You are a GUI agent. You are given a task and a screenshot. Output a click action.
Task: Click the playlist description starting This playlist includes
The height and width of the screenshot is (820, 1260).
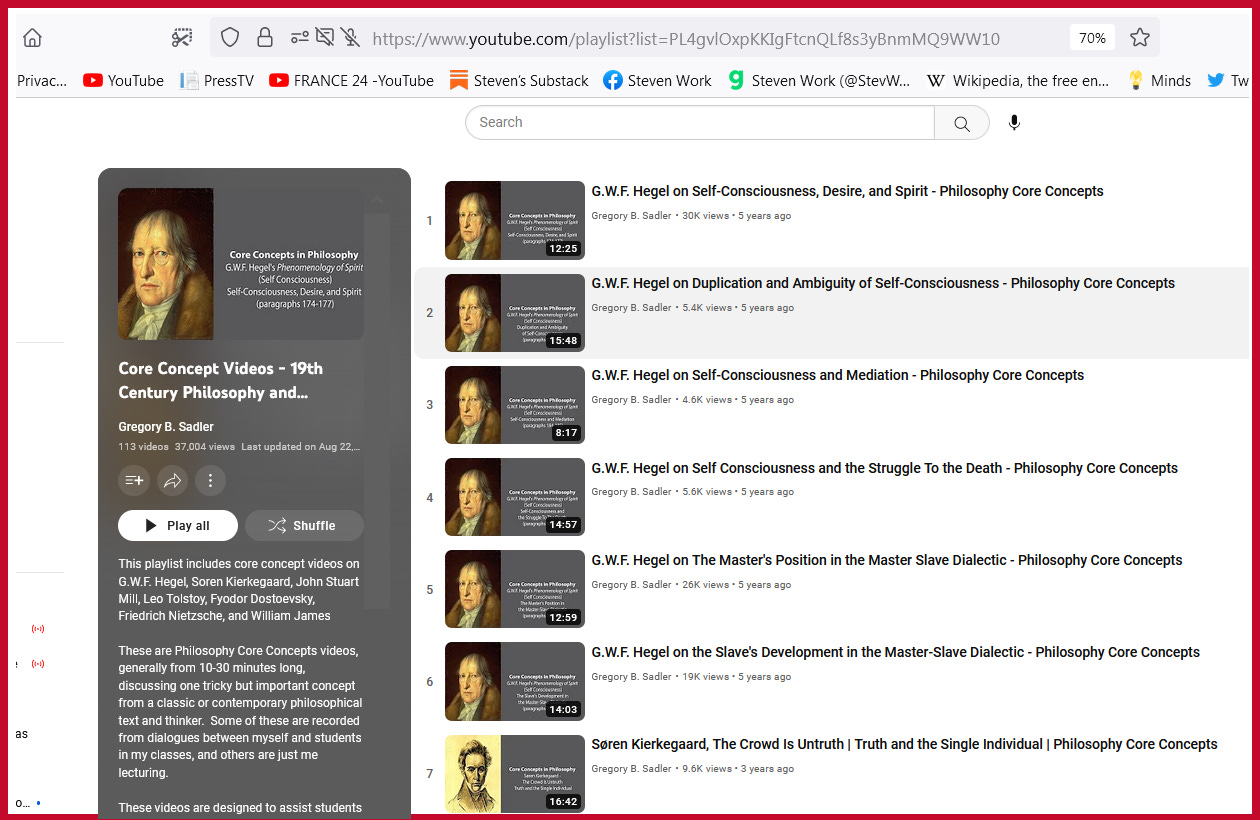239,590
